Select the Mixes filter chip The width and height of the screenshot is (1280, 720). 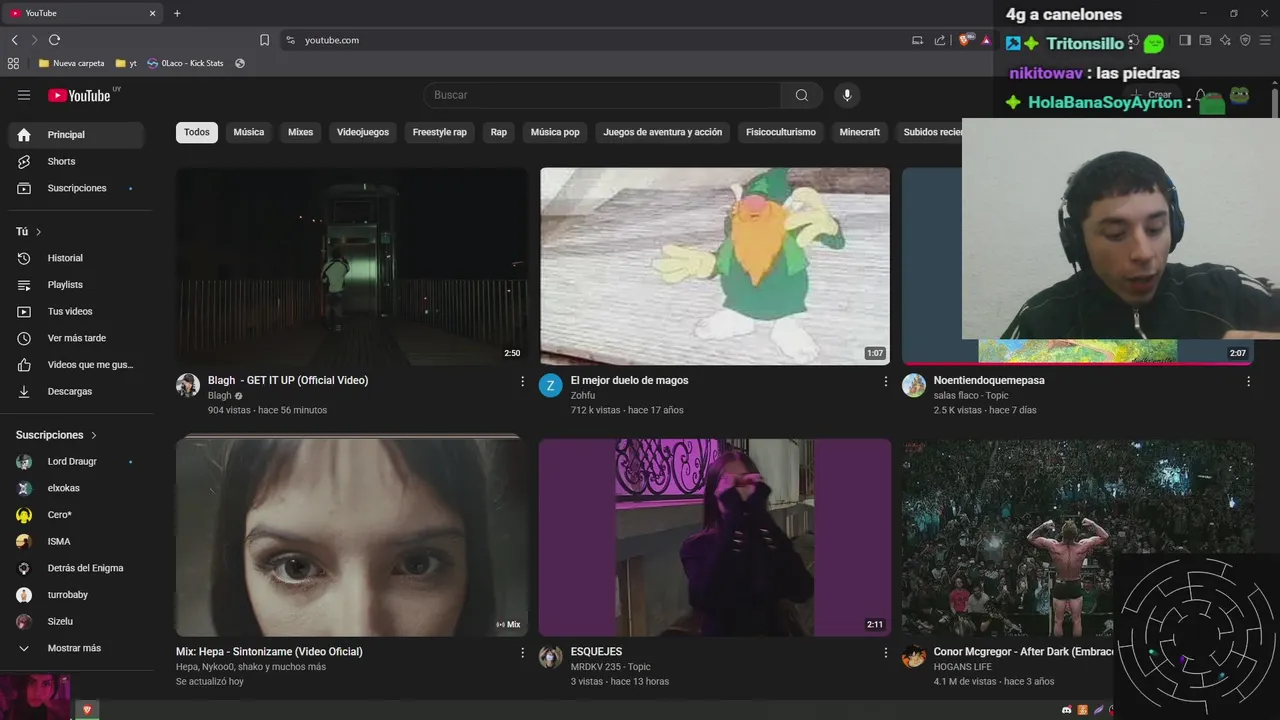click(x=301, y=132)
